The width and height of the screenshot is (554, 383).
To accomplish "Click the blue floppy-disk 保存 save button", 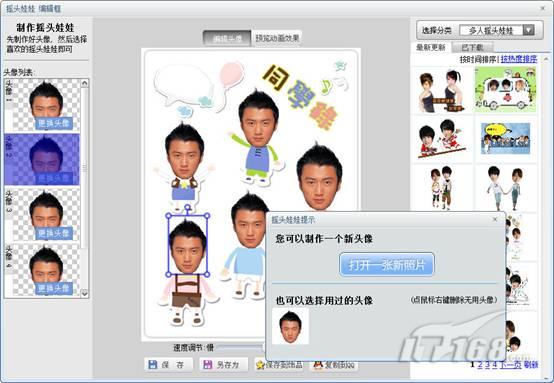I will pyautogui.click(x=169, y=365).
